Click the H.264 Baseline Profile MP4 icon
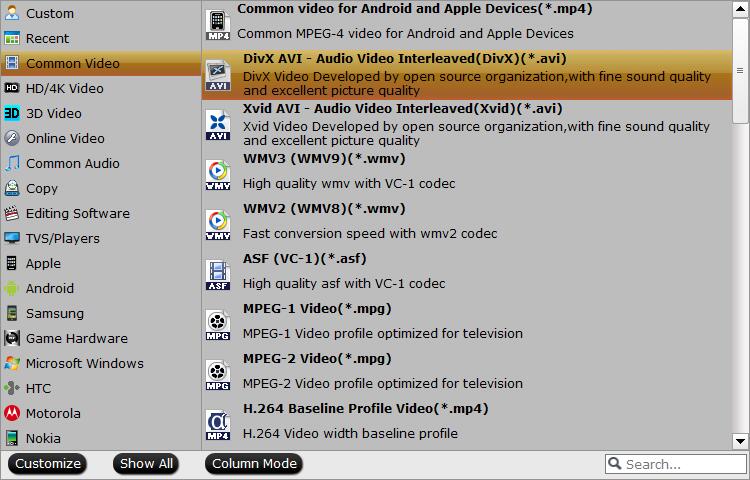750x480 pixels. [218, 425]
